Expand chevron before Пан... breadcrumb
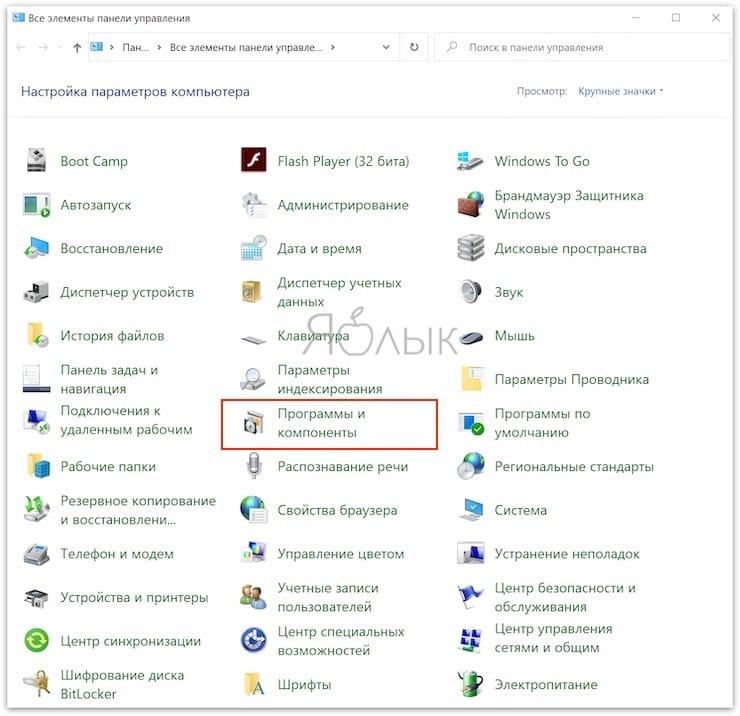 112,47
